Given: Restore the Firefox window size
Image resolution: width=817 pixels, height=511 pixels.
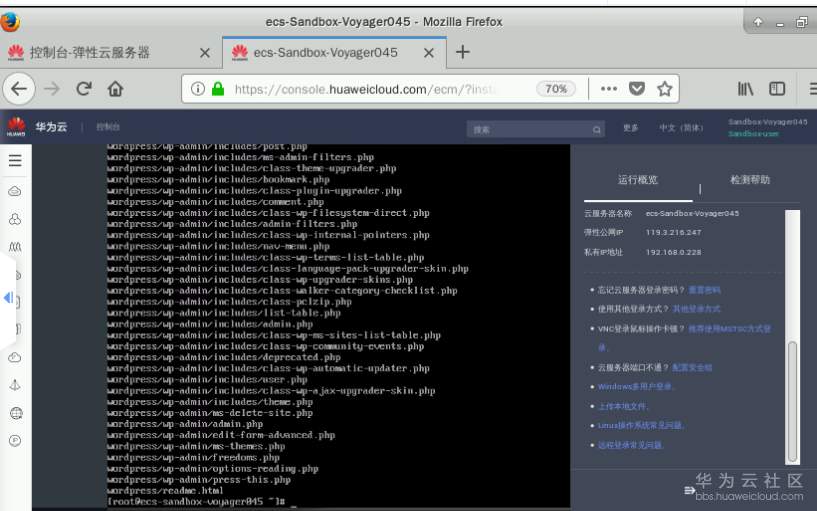Looking at the screenshot, I should click(802, 22).
